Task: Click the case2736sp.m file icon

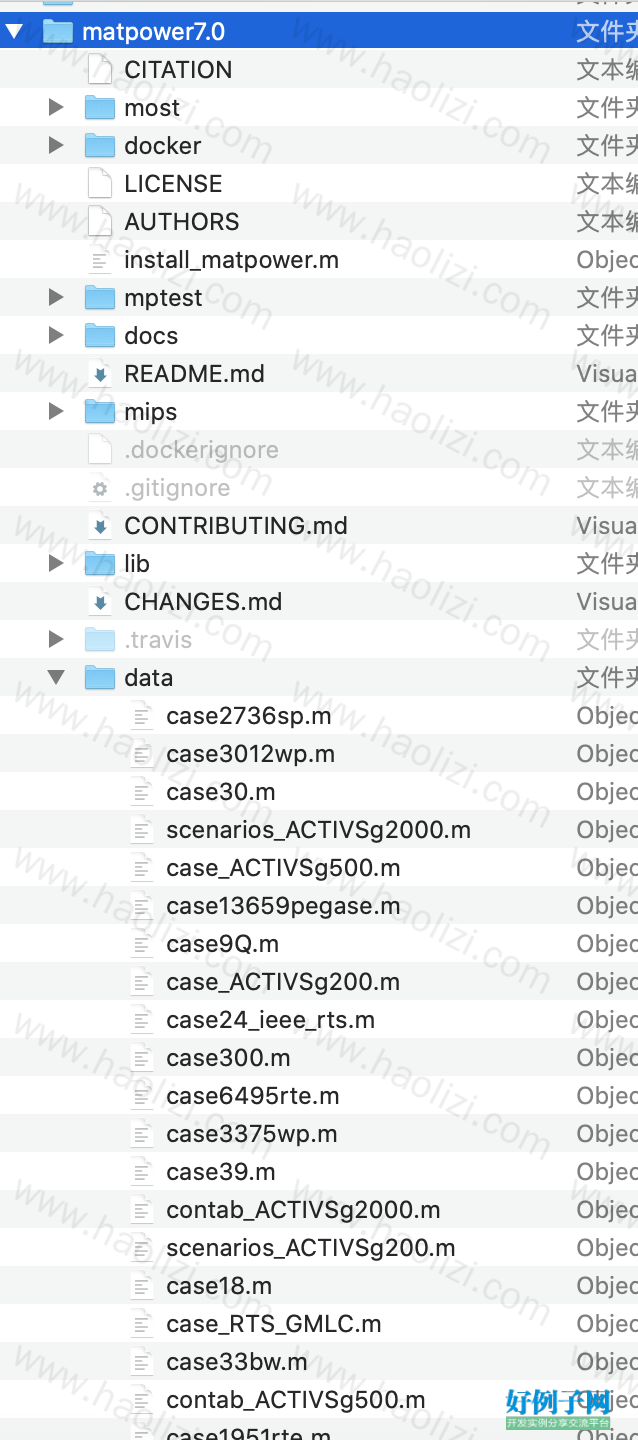Action: [142, 716]
